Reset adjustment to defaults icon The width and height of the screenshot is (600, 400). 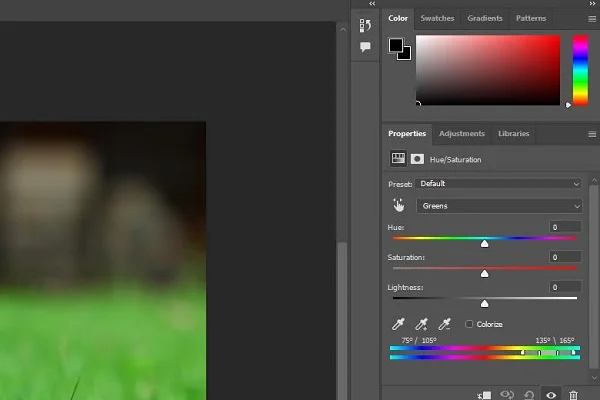(x=528, y=394)
